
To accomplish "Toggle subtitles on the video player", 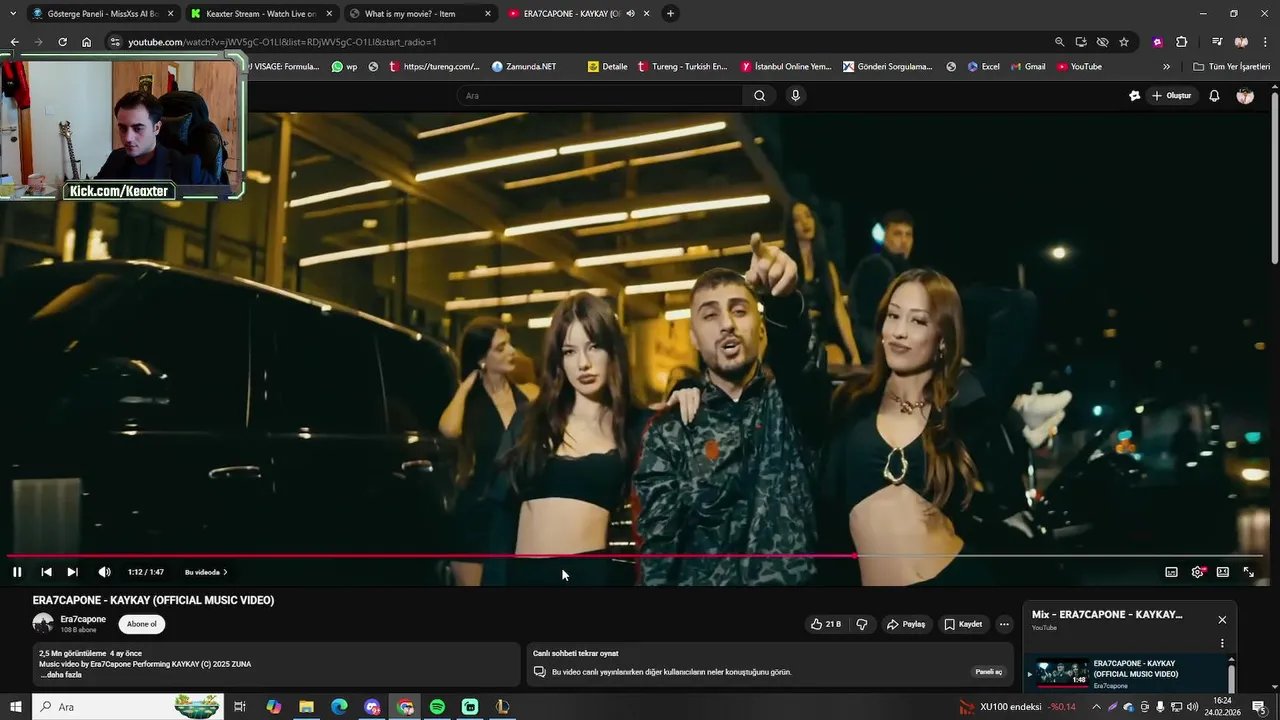I will pos(1171,572).
